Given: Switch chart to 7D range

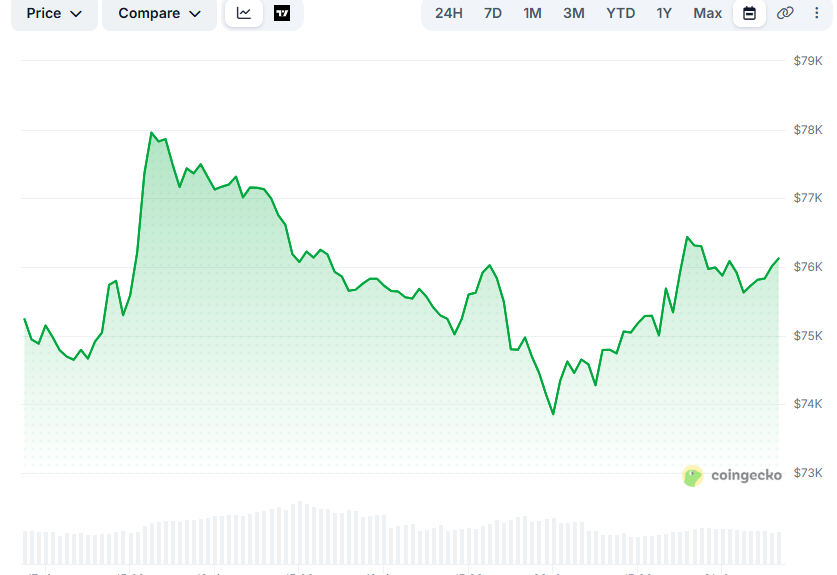Looking at the screenshot, I should [x=493, y=14].
